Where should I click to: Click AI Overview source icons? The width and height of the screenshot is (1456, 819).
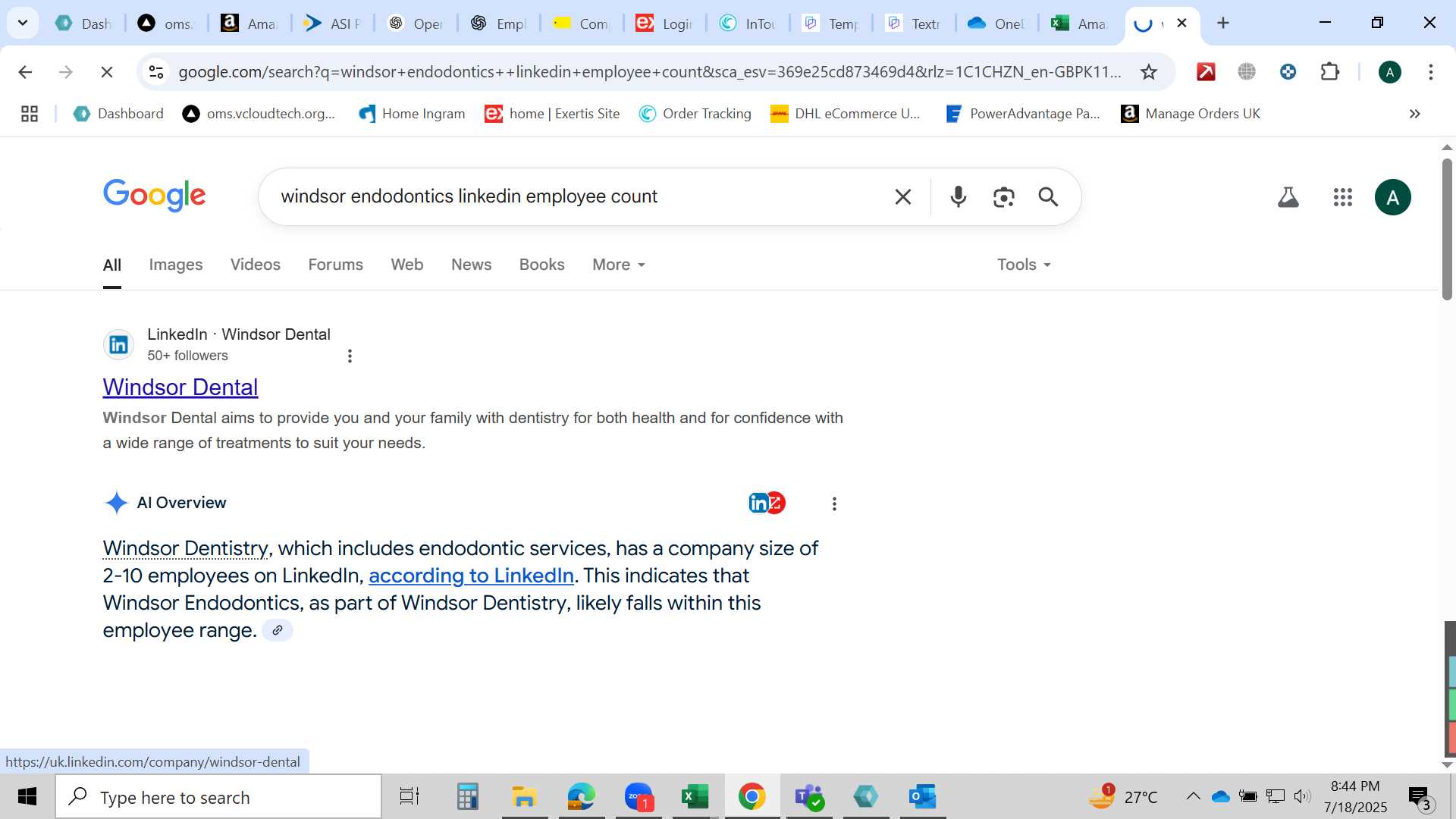pyautogui.click(x=767, y=503)
